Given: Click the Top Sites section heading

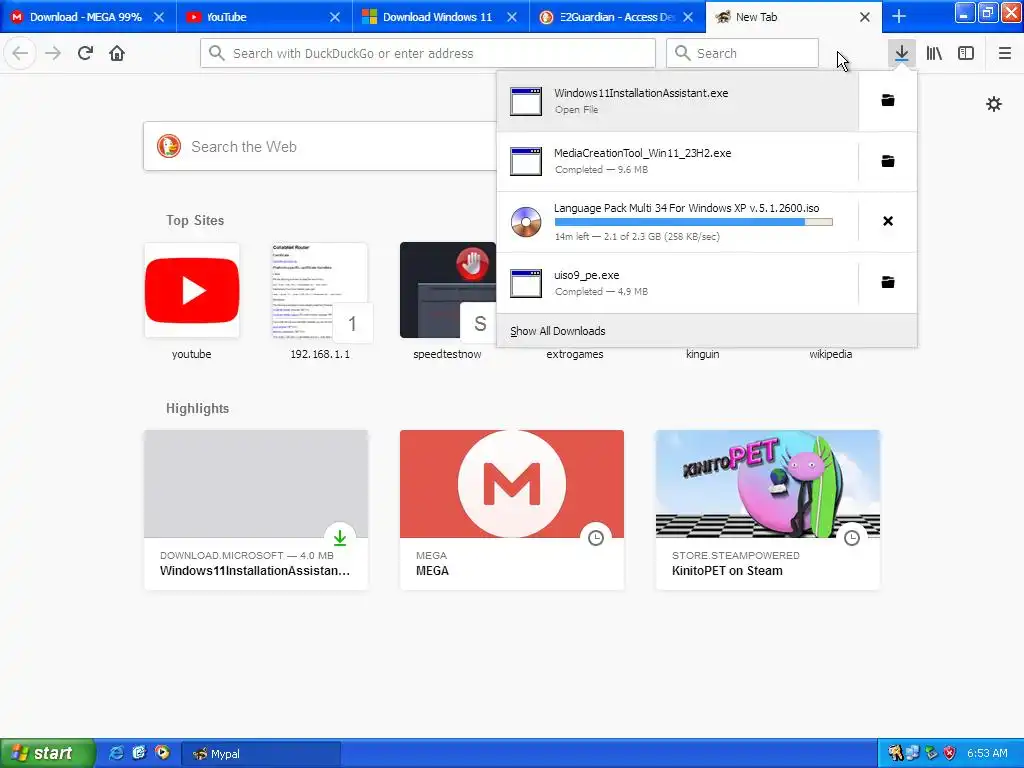Looking at the screenshot, I should 195,221.
